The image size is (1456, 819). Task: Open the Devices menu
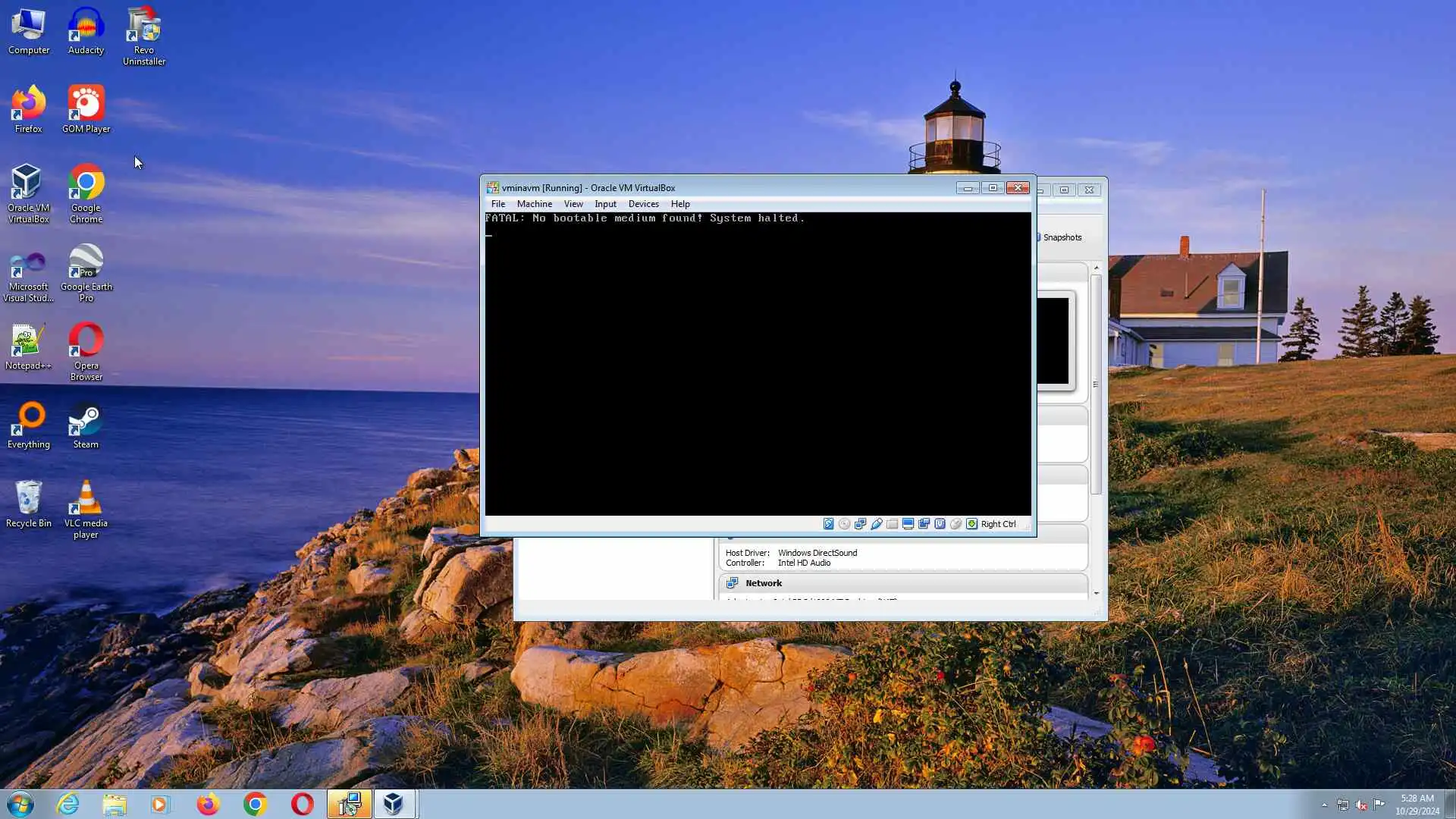click(643, 204)
